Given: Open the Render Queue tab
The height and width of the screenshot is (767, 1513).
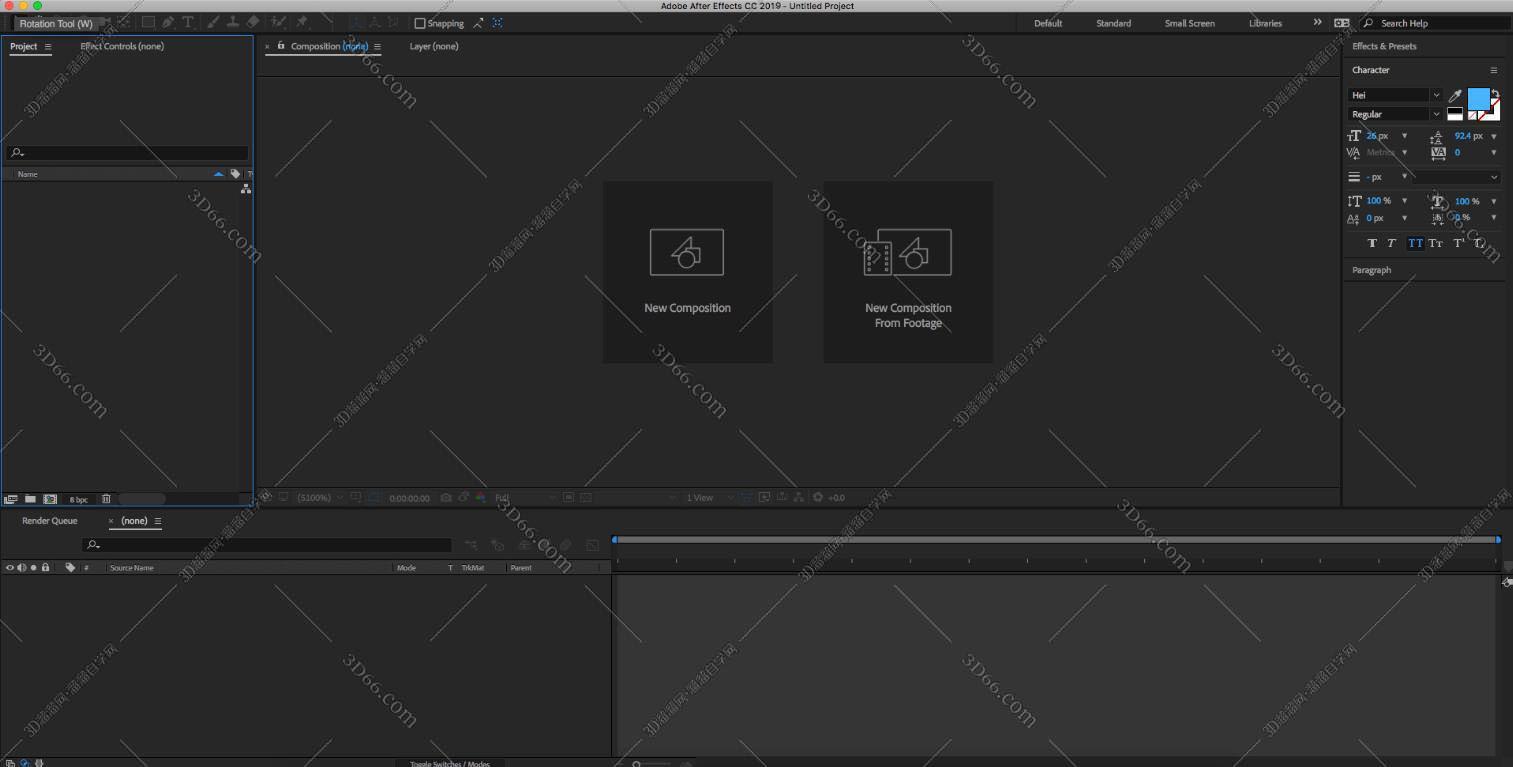Looking at the screenshot, I should (x=49, y=521).
